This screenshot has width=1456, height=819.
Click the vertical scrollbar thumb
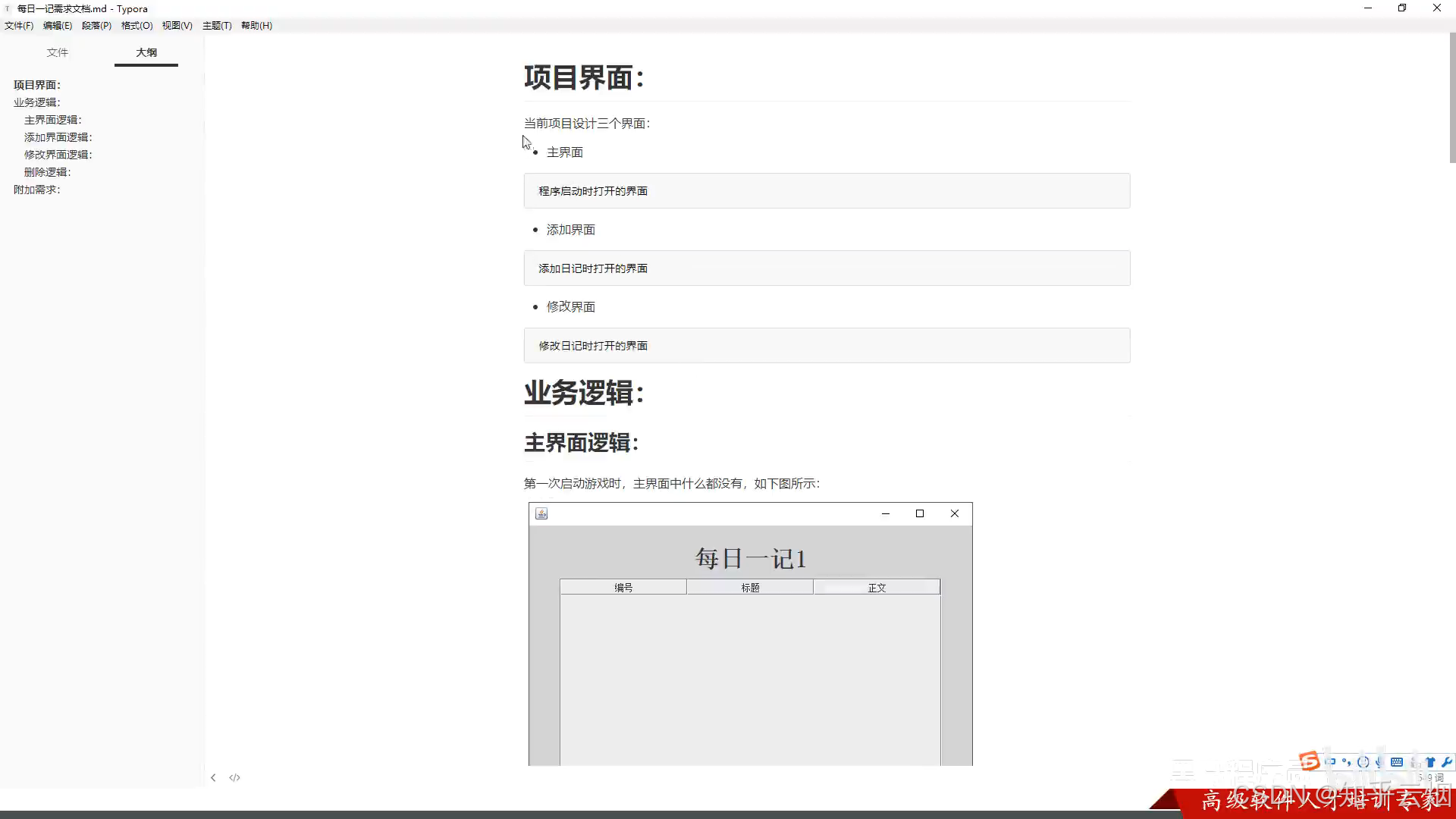[1451, 99]
